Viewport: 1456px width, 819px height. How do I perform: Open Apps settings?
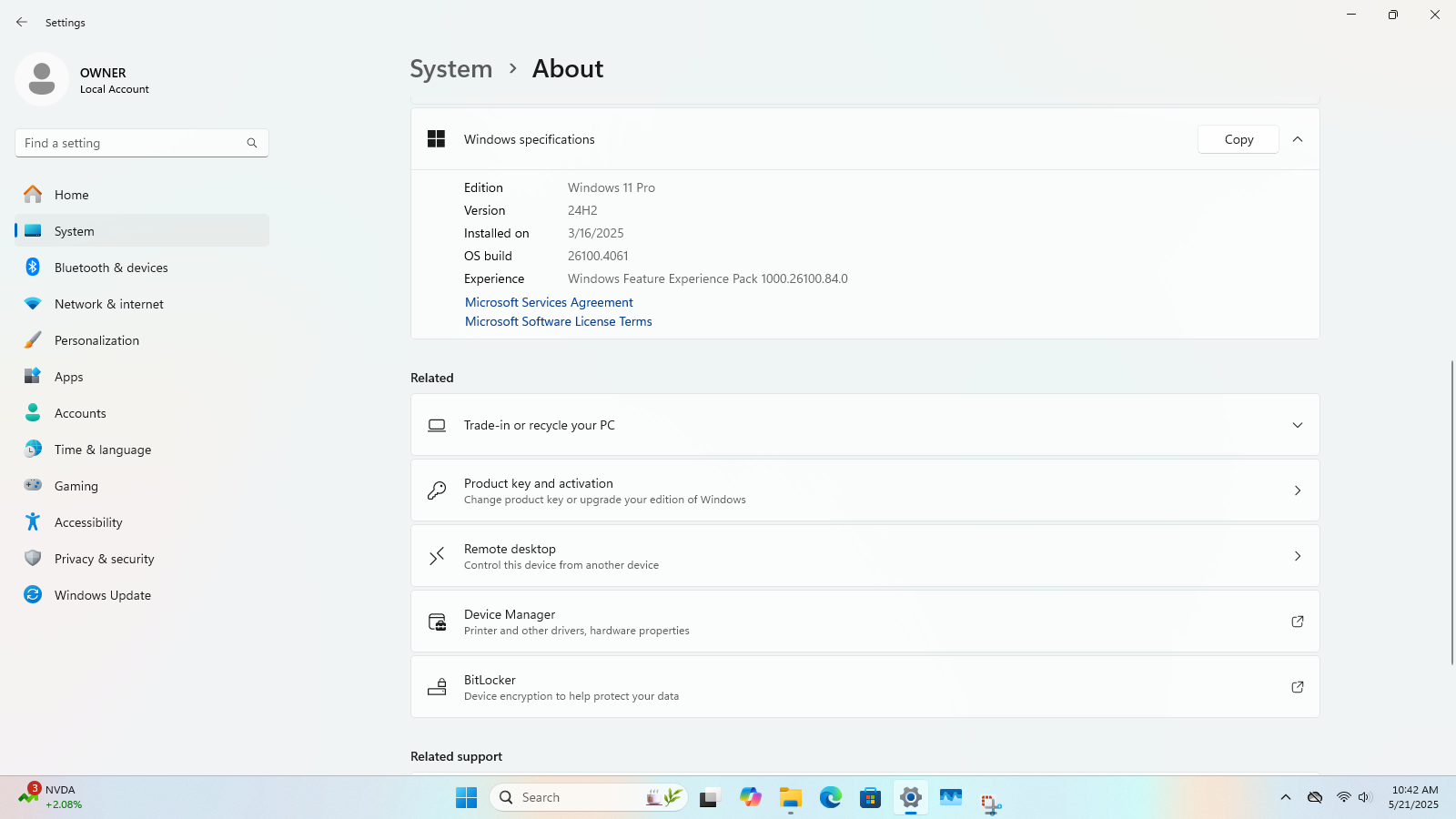142,377
